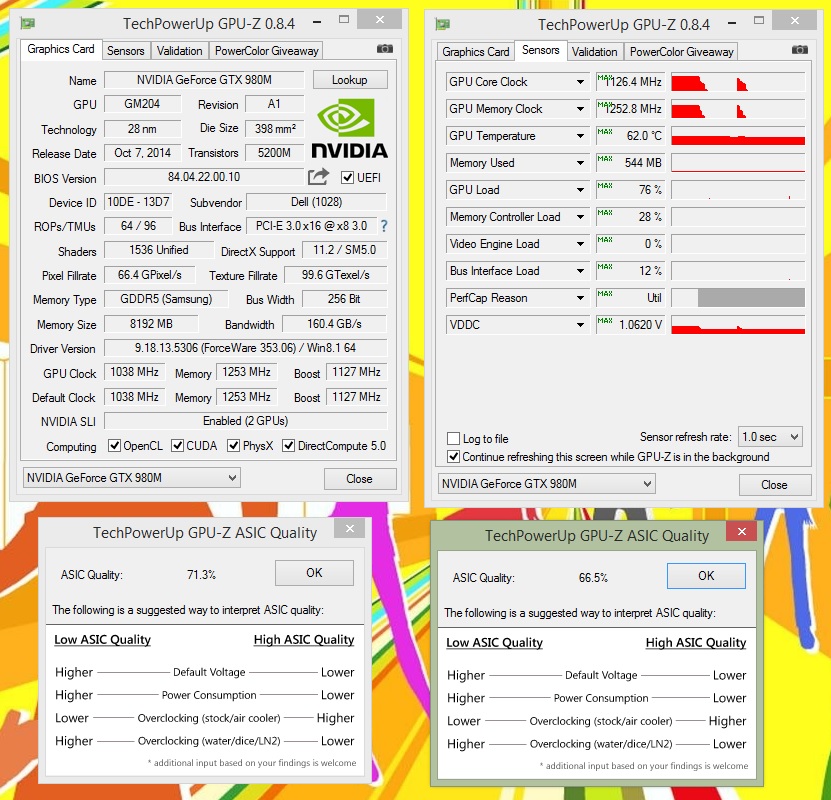Click the Name field showing GTX 980M

pos(204,80)
